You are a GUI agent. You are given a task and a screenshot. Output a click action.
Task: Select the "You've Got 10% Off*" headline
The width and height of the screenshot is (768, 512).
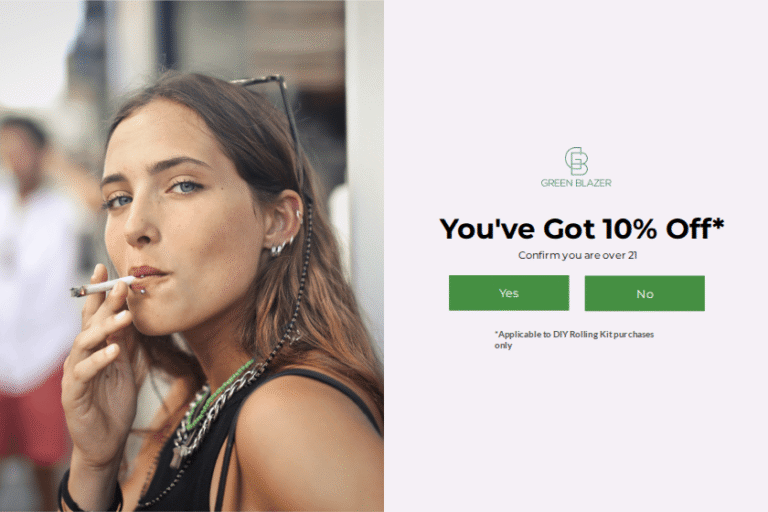581,228
